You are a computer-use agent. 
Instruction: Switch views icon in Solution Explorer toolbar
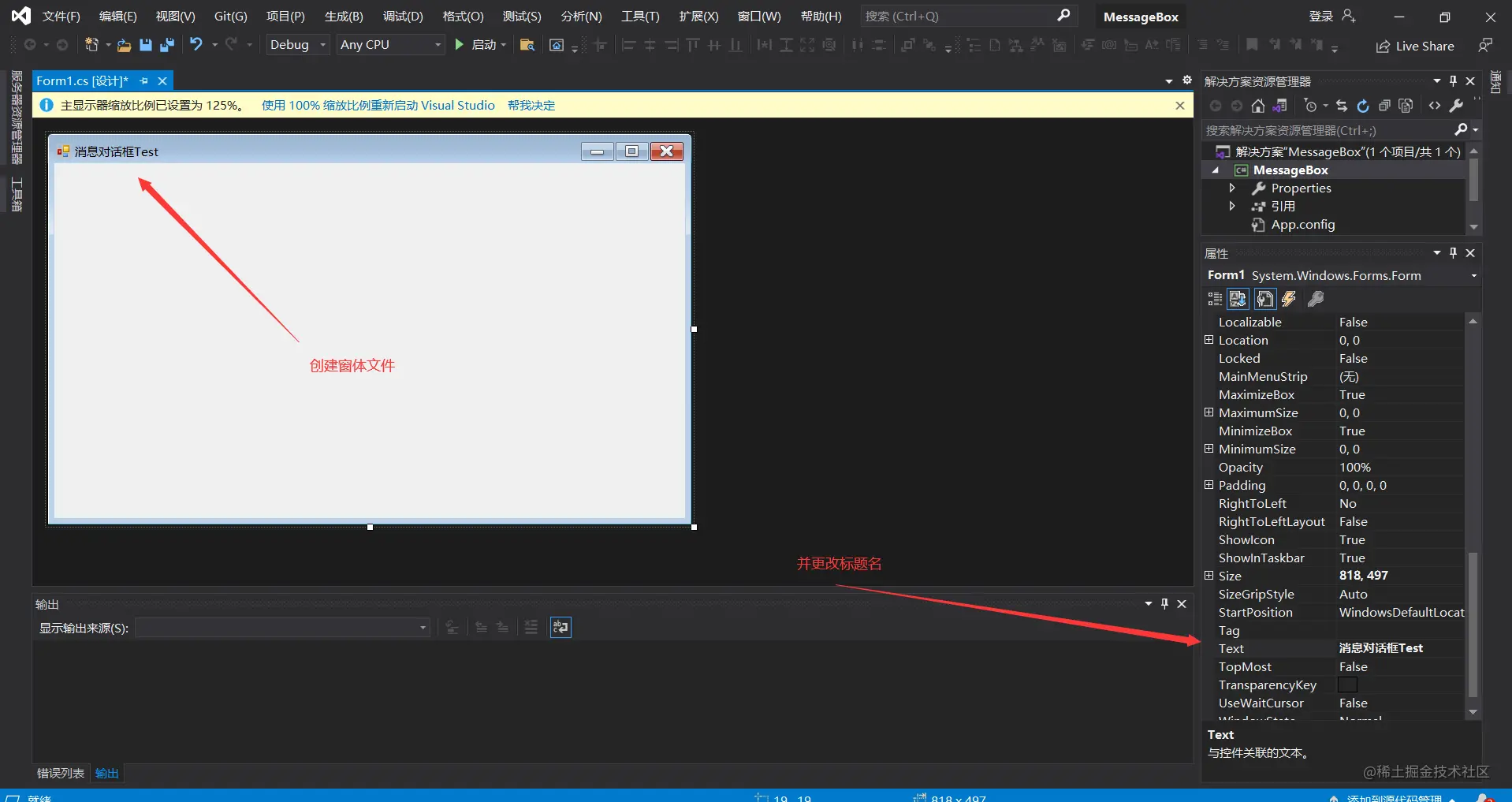coord(1279,106)
